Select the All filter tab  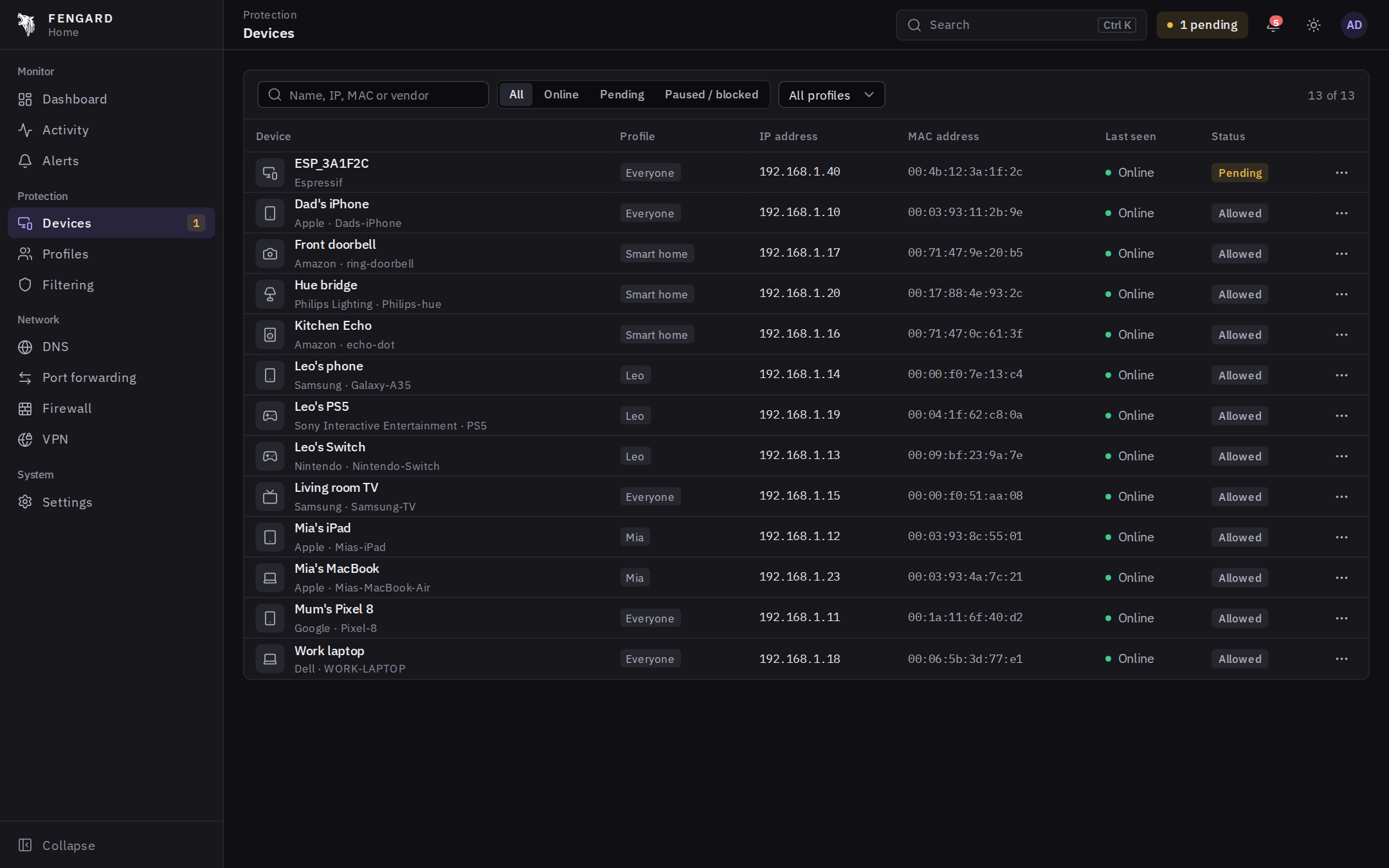point(516,95)
